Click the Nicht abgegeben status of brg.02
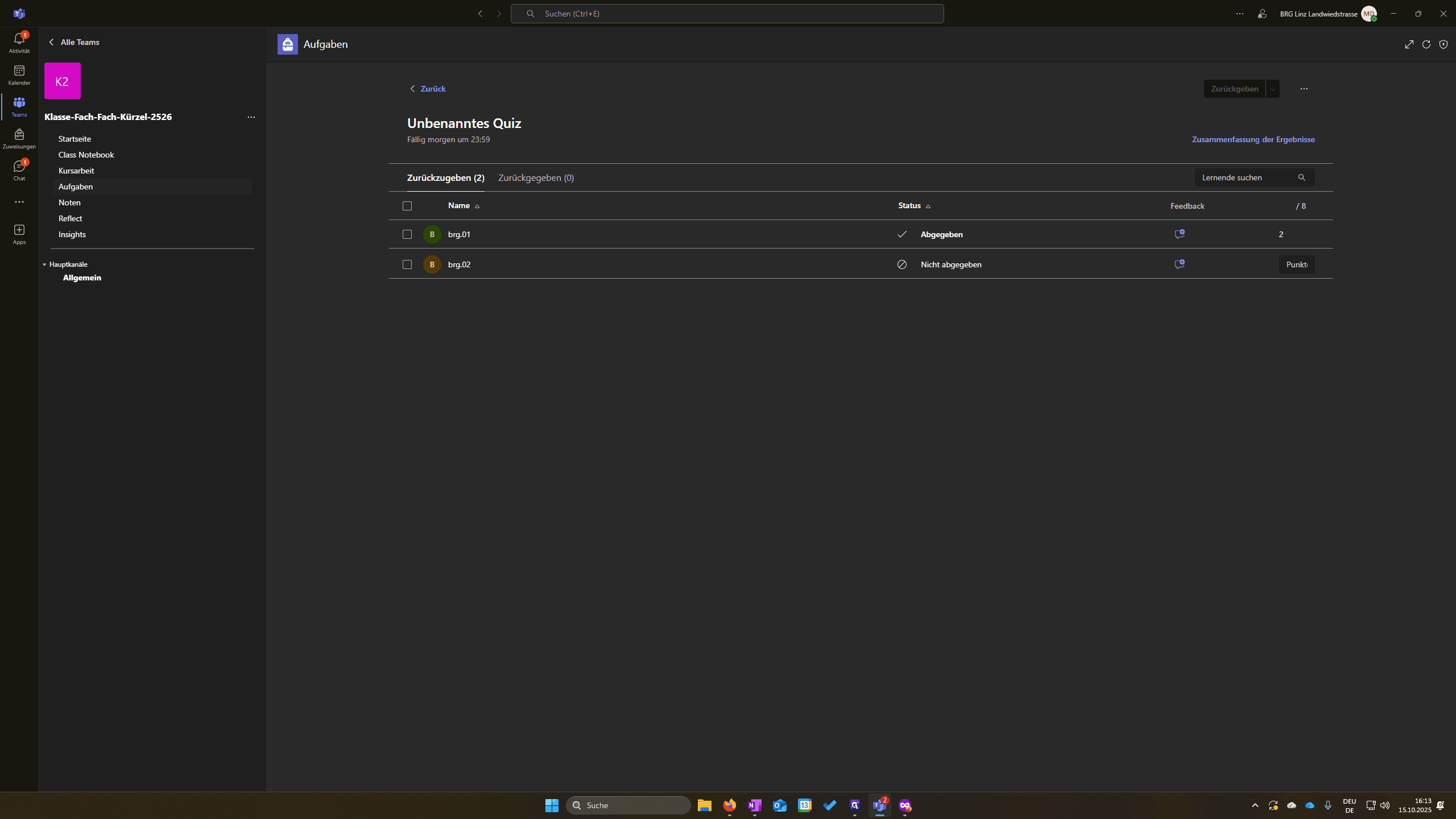Viewport: 1456px width, 819px height. click(951, 264)
